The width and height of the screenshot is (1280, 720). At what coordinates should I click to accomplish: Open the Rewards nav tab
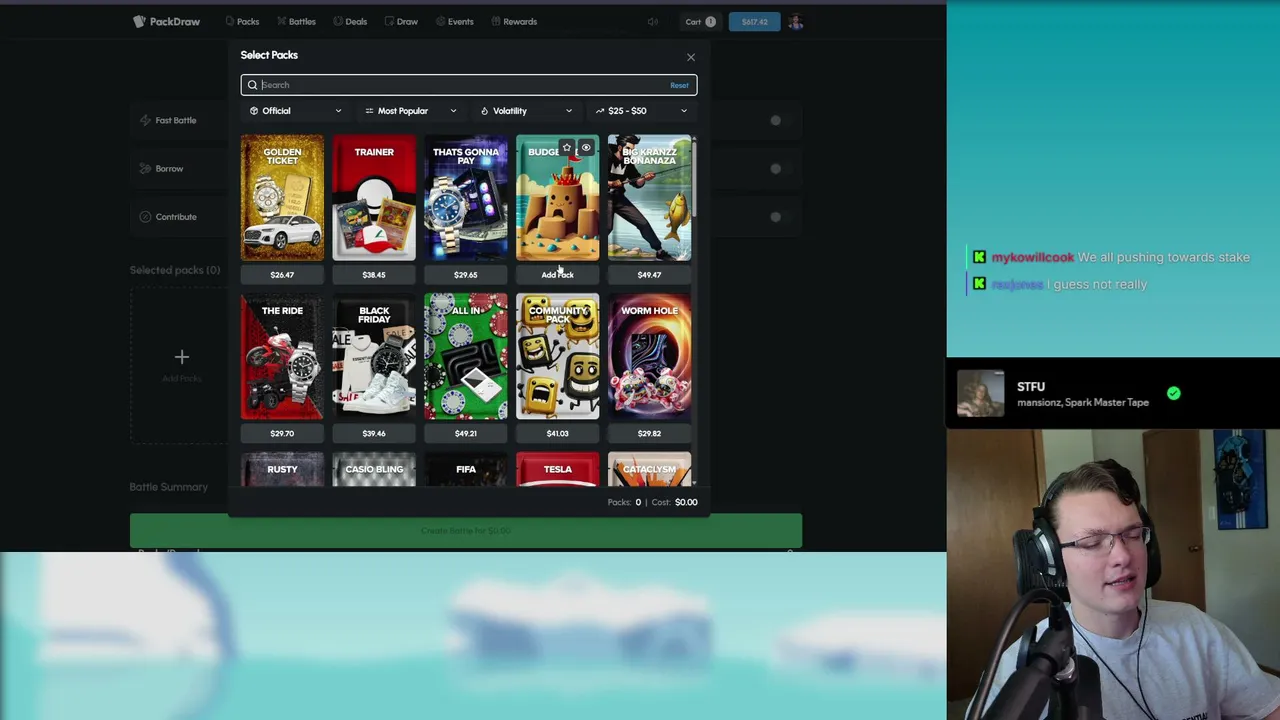(x=514, y=21)
